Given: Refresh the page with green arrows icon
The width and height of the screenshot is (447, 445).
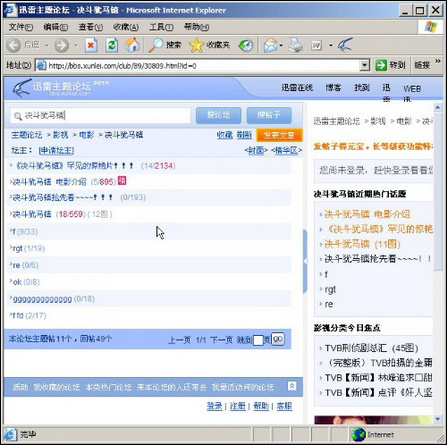Looking at the screenshot, I should [x=112, y=45].
